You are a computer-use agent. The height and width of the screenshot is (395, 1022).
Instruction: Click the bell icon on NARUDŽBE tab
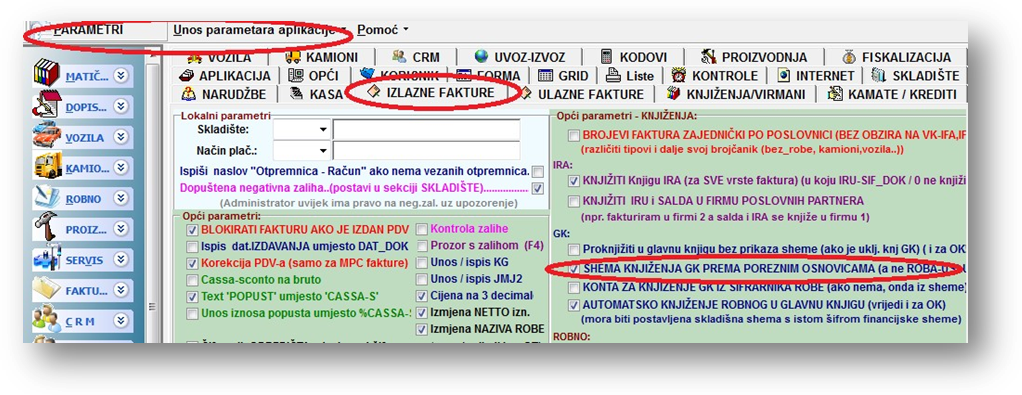pyautogui.click(x=188, y=94)
